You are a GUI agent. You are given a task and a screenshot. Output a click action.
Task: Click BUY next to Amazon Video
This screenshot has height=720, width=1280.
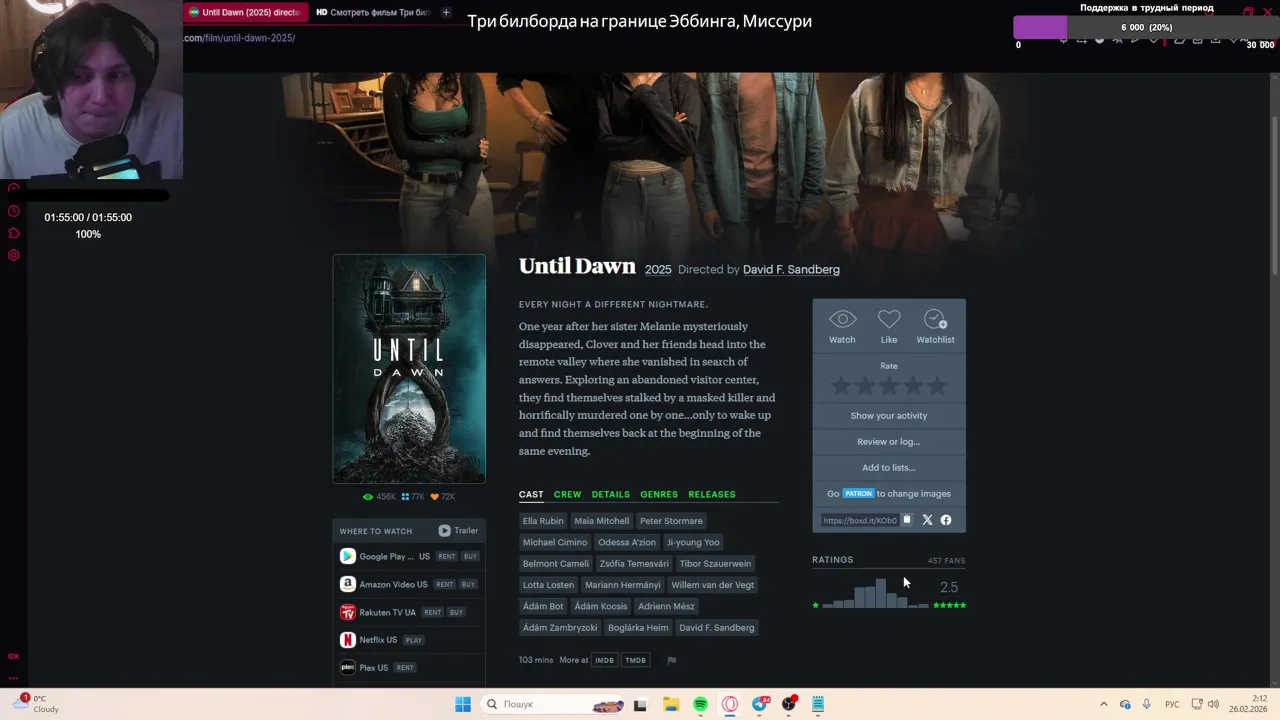pos(469,584)
